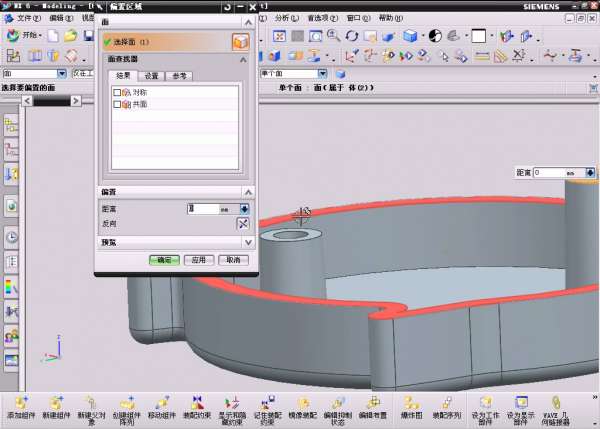
Task: Open the Analysis (分析) menu
Action: pos(284,18)
